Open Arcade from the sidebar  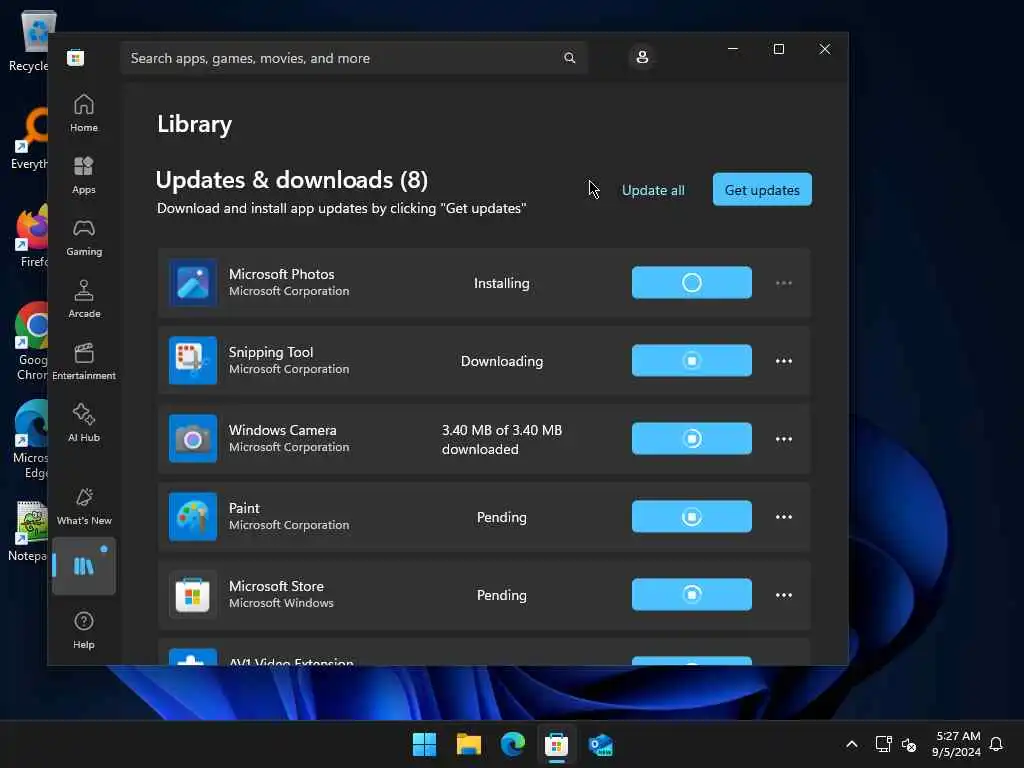pos(84,299)
